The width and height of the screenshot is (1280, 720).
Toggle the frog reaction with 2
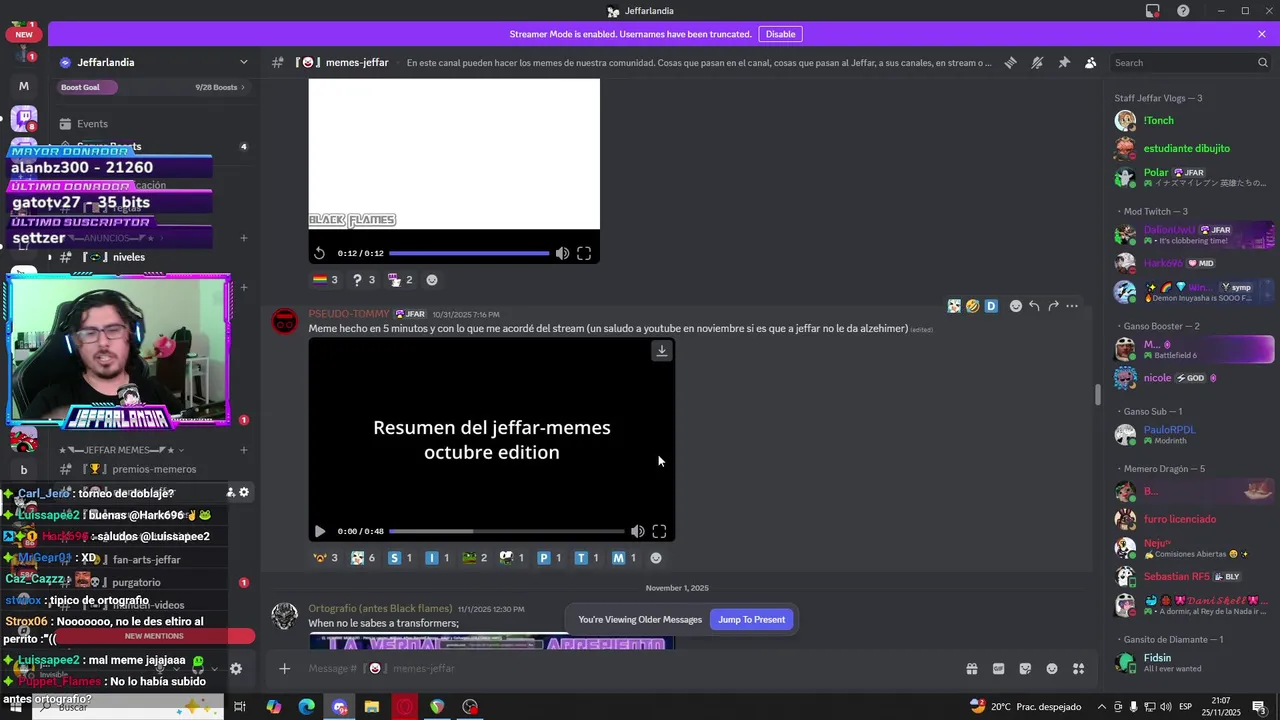point(475,558)
